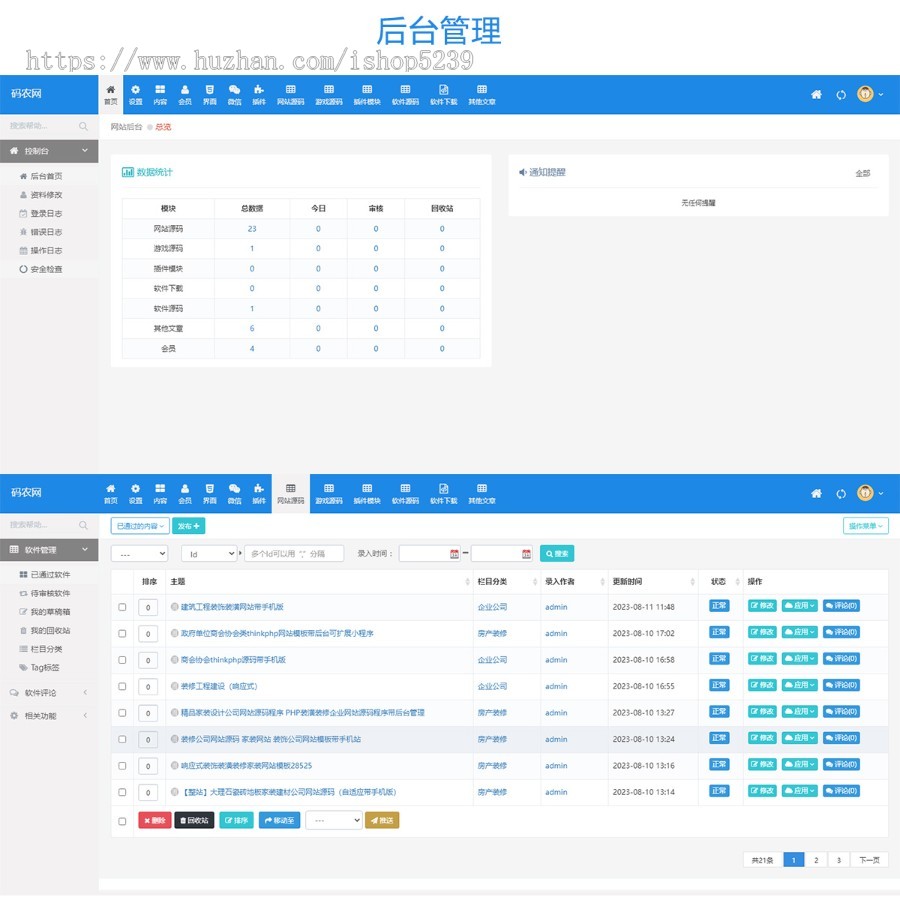Click the refresh icon in the lower panel header
The height and width of the screenshot is (900, 900).
tap(841, 494)
